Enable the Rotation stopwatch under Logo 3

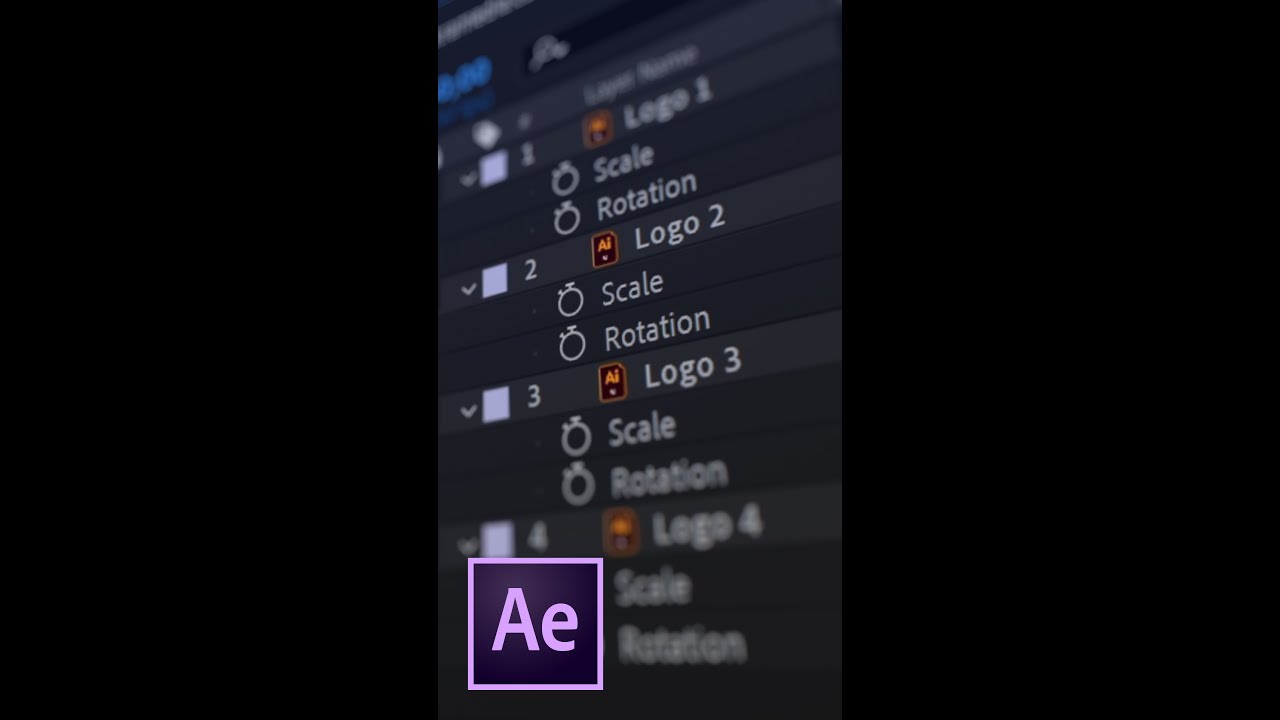tap(578, 484)
